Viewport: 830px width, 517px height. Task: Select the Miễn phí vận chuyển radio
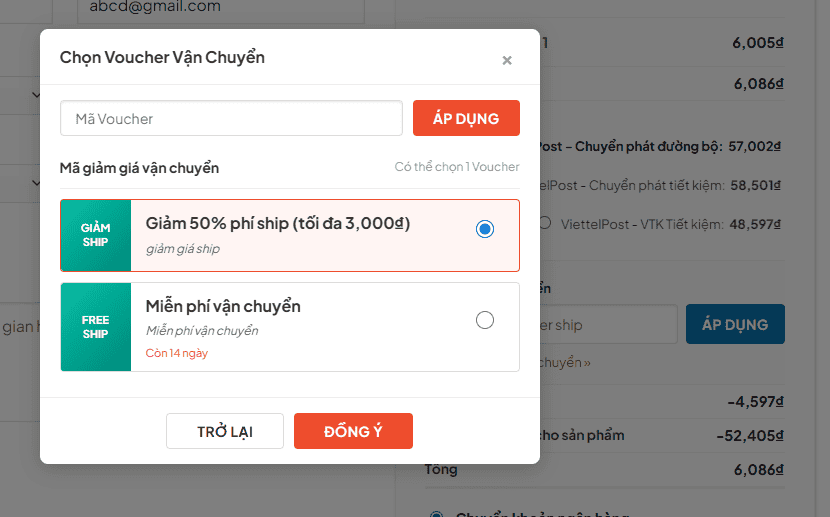coord(485,320)
